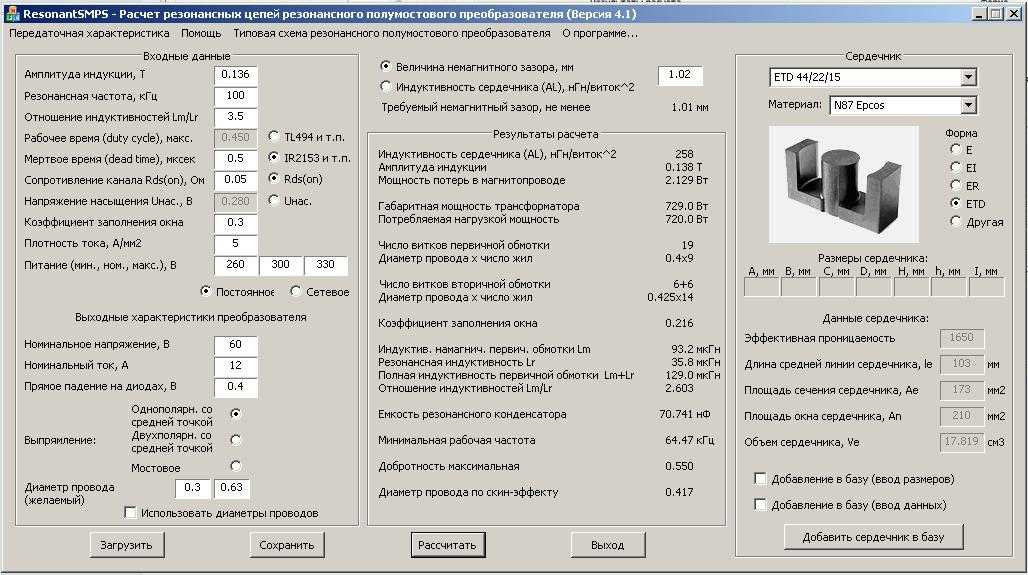Click the result value 64.47 кГц
This screenshot has width=1028, height=575.
[x=689, y=441]
